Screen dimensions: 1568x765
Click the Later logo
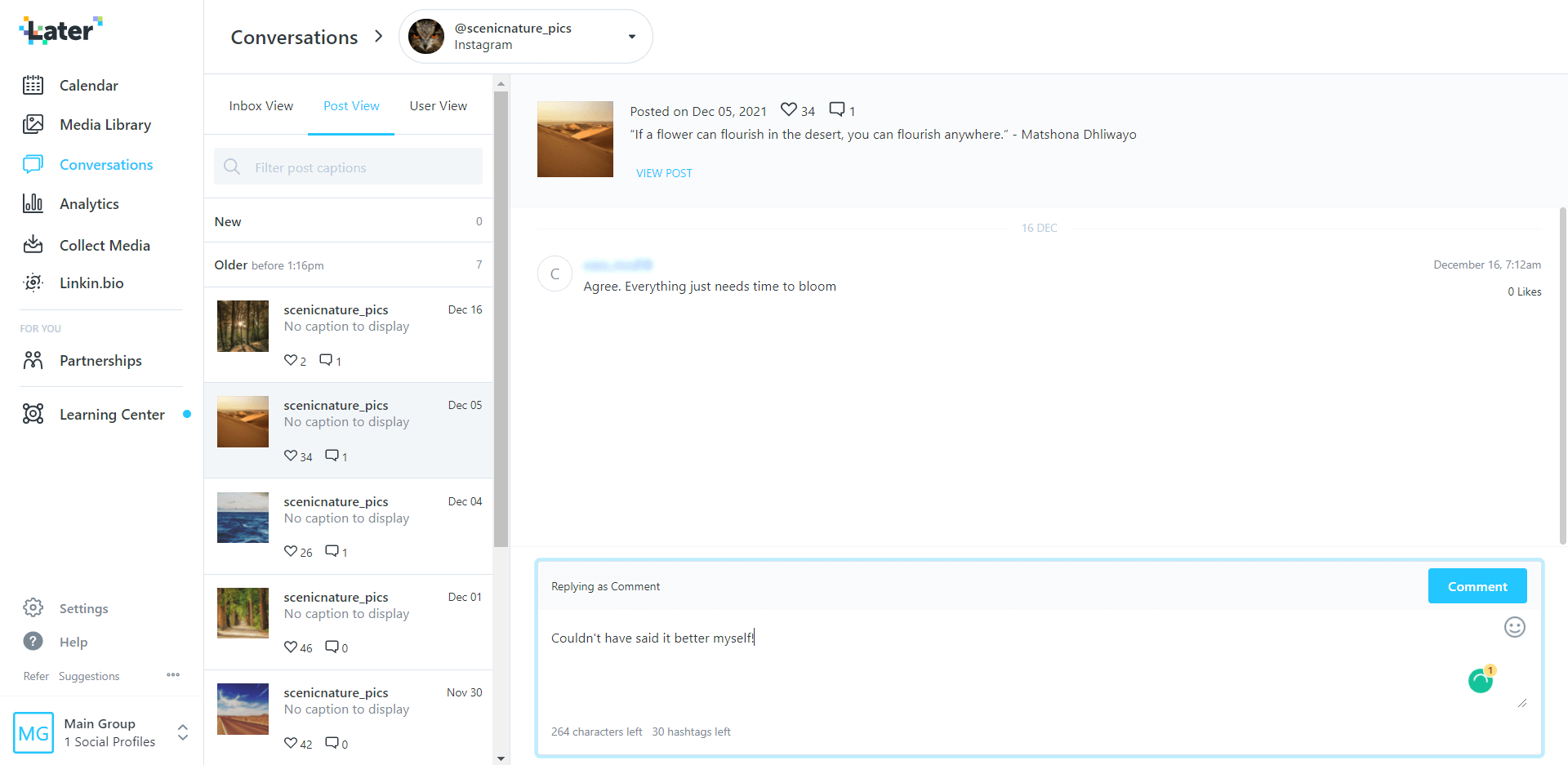pyautogui.click(x=60, y=30)
